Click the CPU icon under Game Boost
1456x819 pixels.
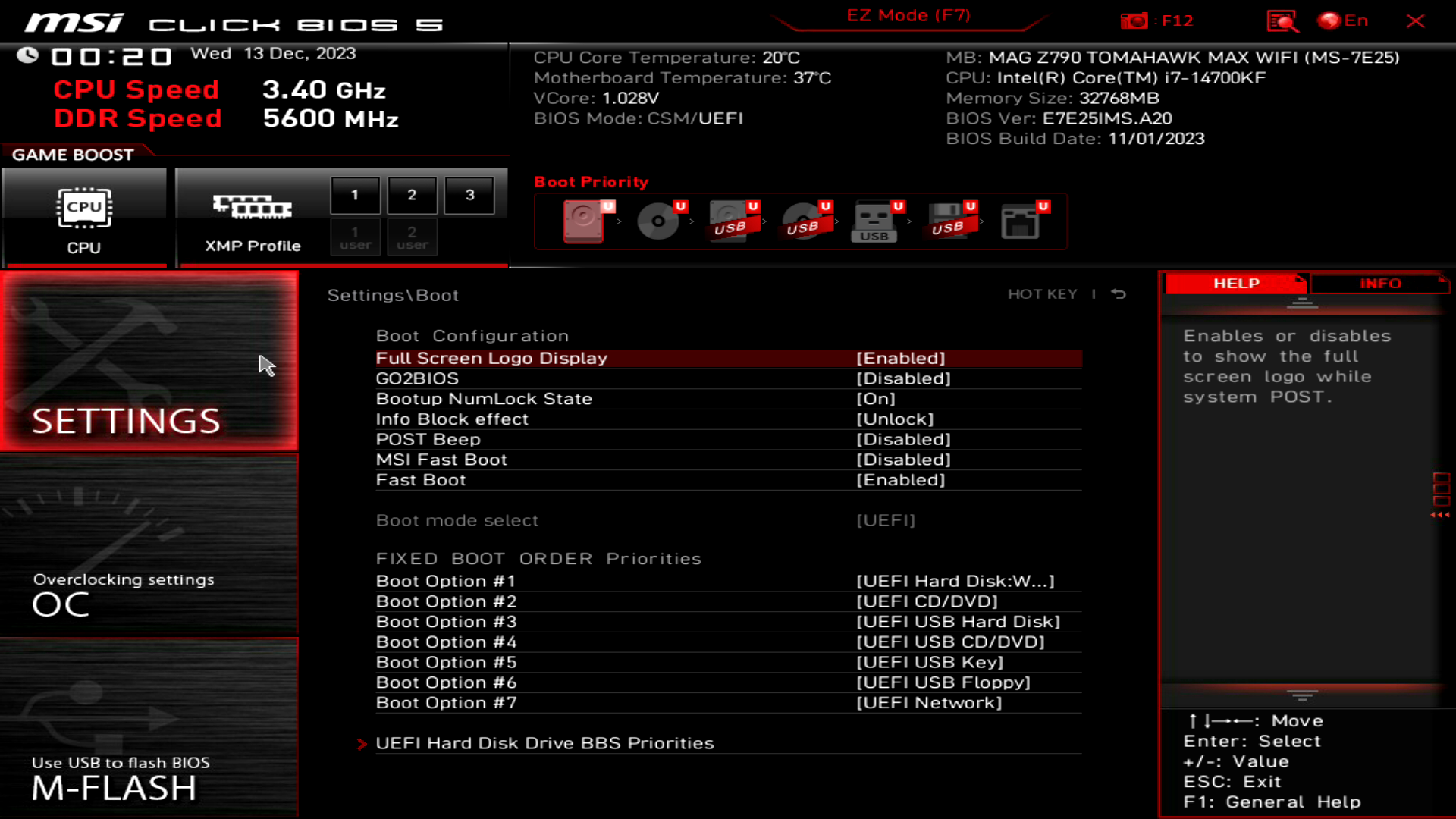point(85,209)
